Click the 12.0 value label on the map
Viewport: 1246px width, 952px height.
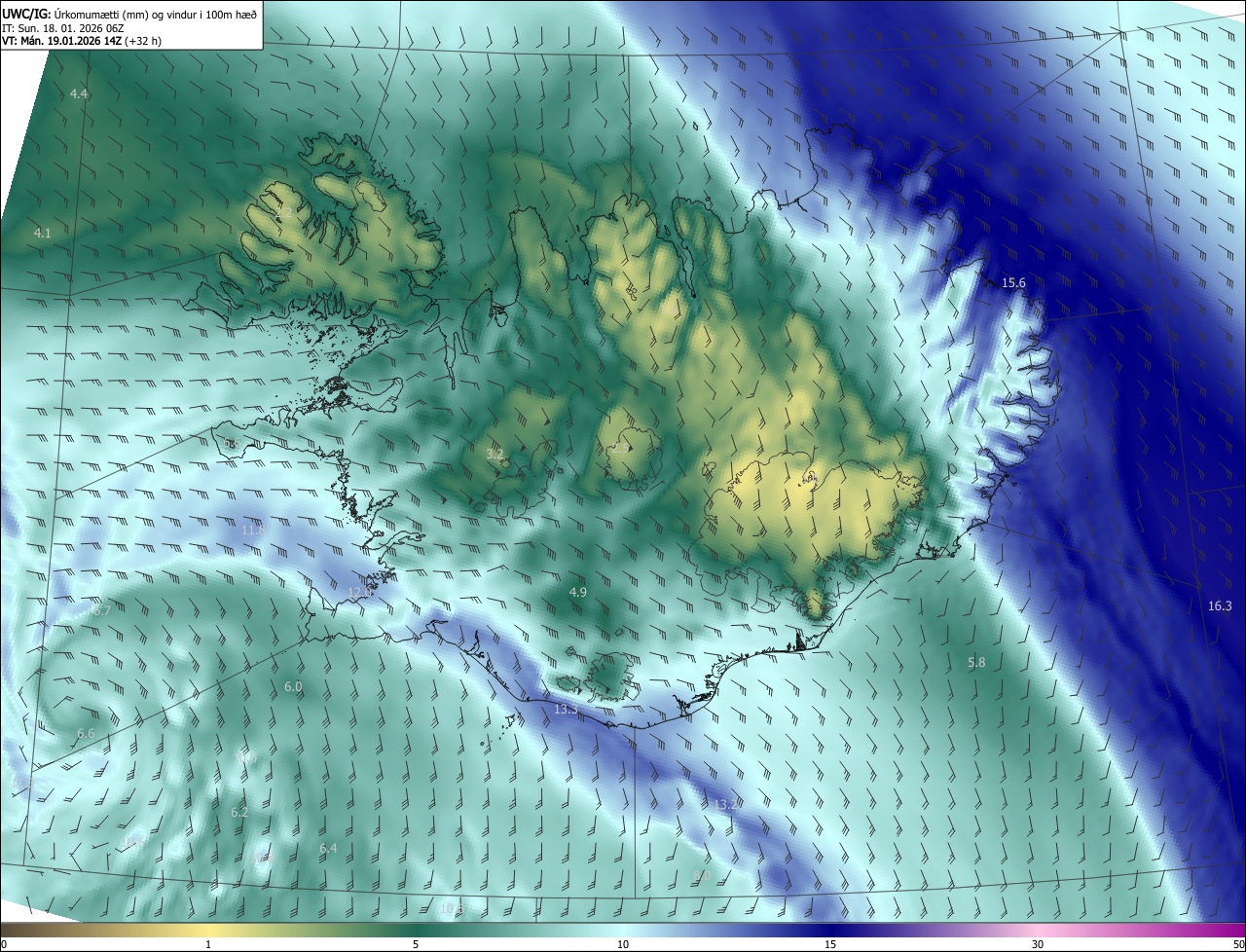click(360, 593)
